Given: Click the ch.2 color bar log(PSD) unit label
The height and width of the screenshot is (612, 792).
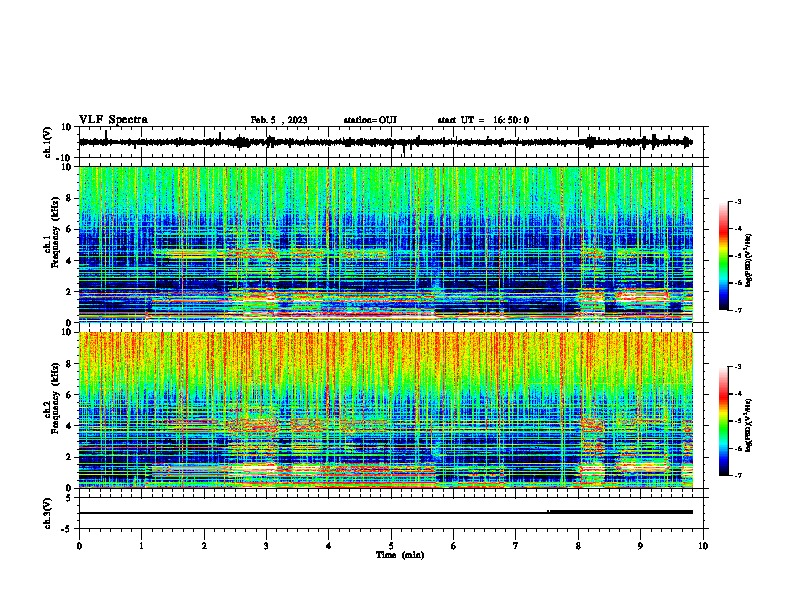Looking at the screenshot, I should 748,425.
